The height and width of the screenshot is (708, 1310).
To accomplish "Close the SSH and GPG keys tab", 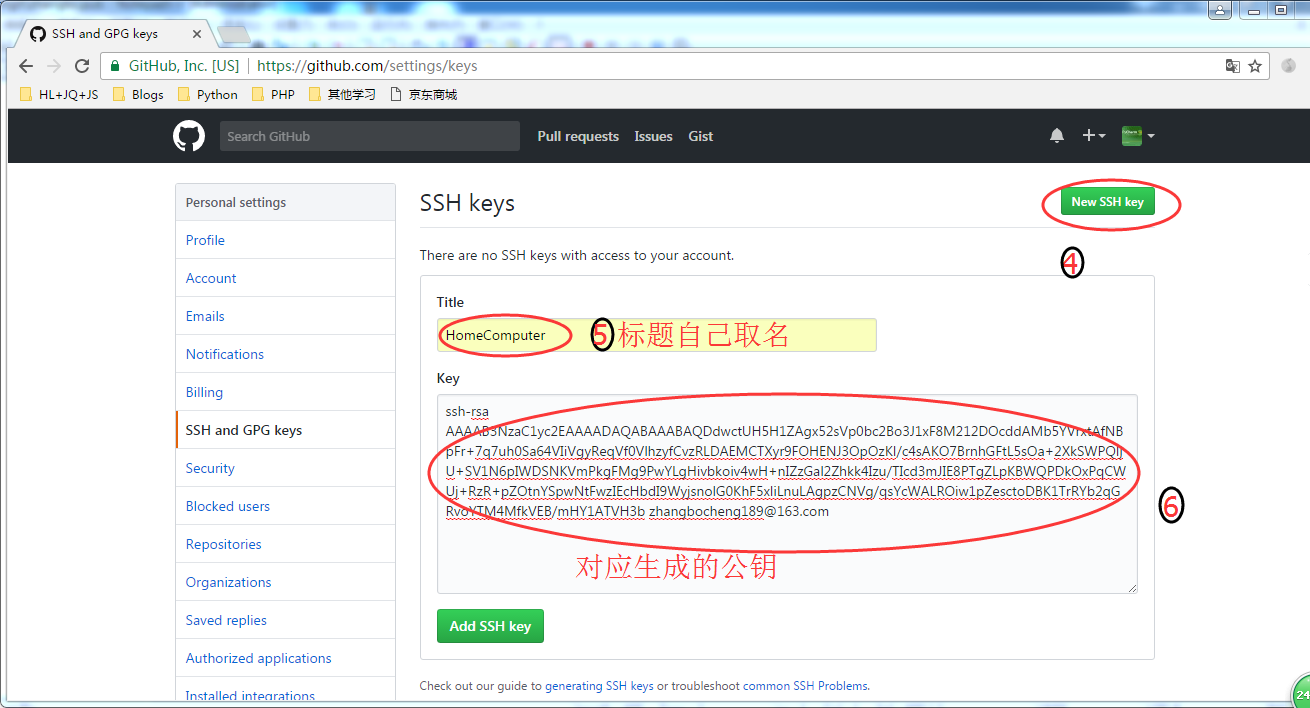I will (x=197, y=33).
